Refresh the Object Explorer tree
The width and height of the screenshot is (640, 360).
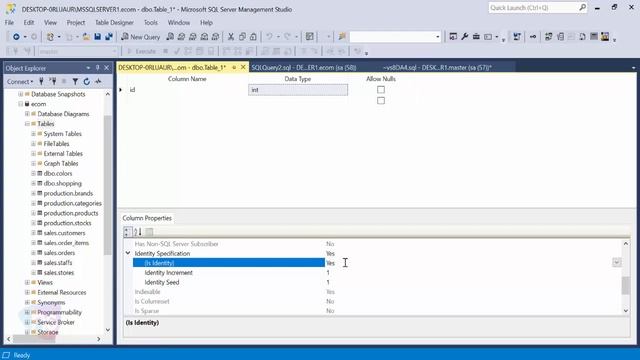pos(87,82)
